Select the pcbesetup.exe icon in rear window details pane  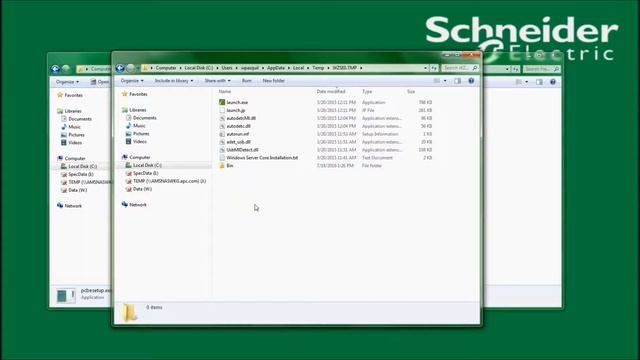66,296
